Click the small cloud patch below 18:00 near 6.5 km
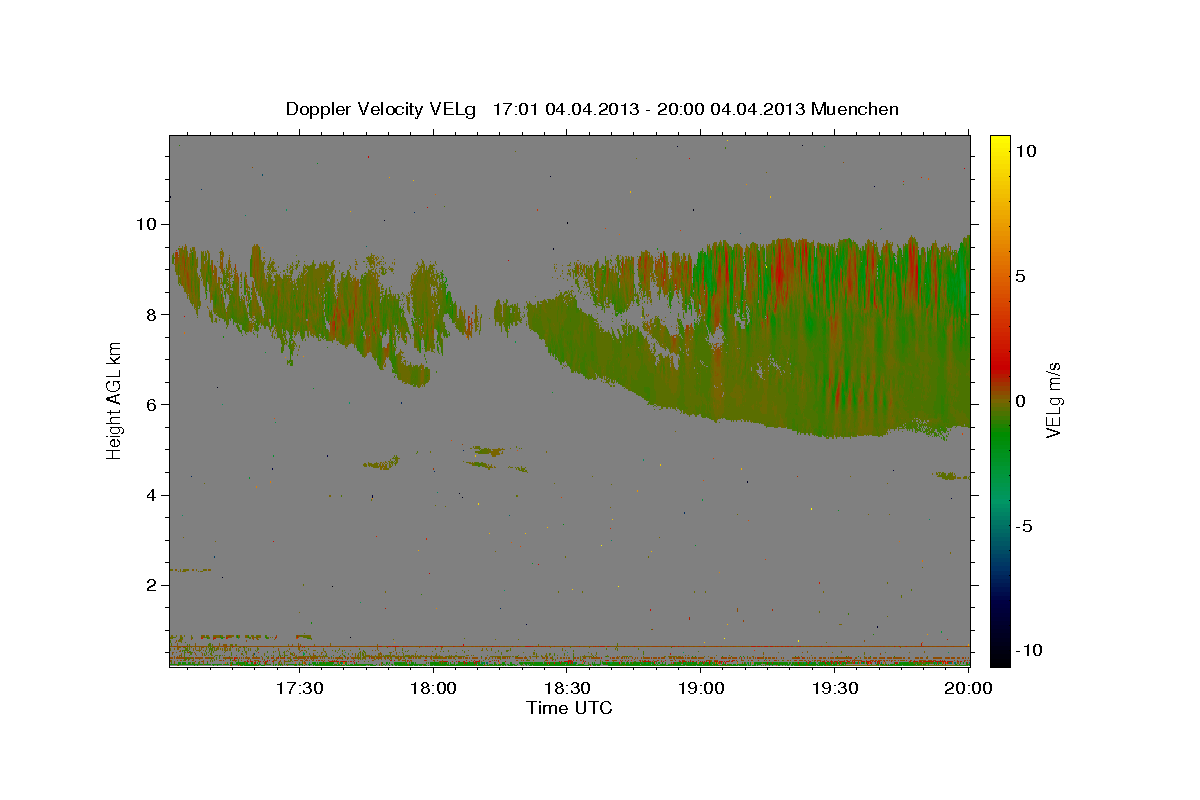 pyautogui.click(x=412, y=376)
